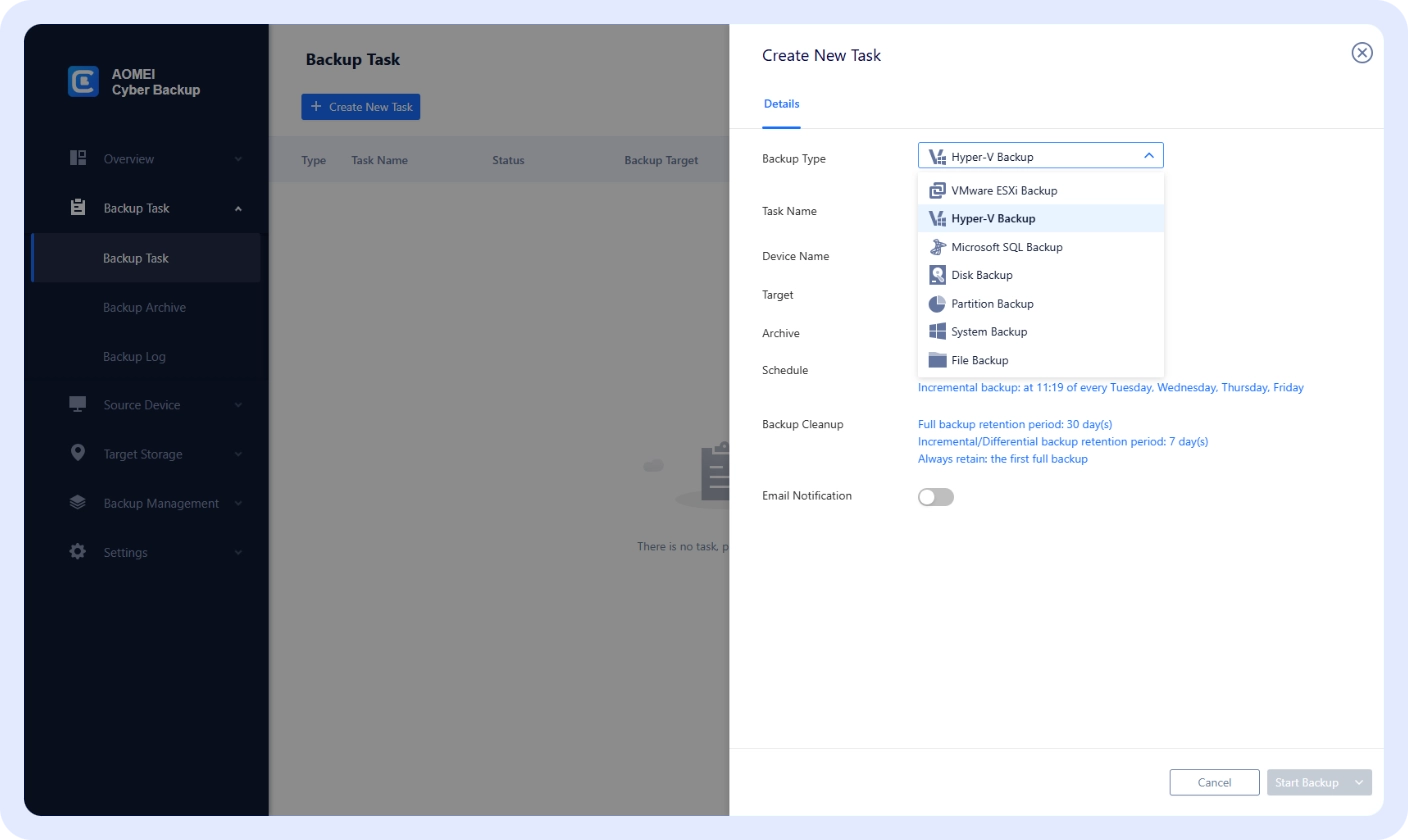The width and height of the screenshot is (1408, 840).
Task: Expand the Source Device sidebar section
Action: coord(238,405)
